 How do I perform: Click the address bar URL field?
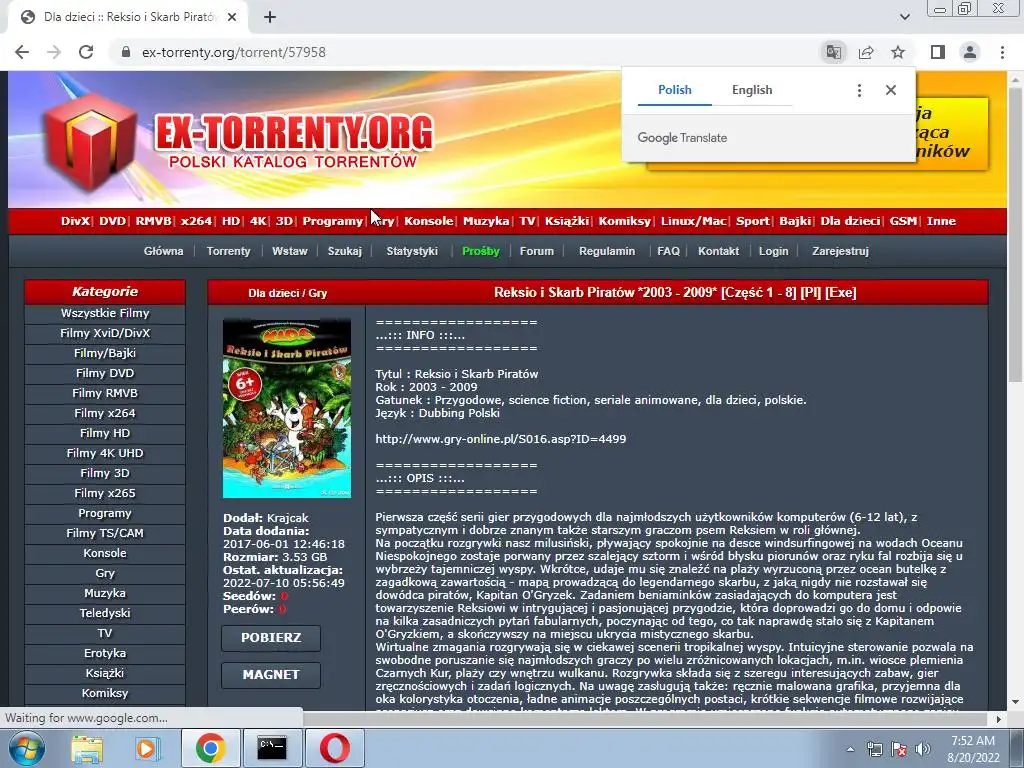[457, 52]
